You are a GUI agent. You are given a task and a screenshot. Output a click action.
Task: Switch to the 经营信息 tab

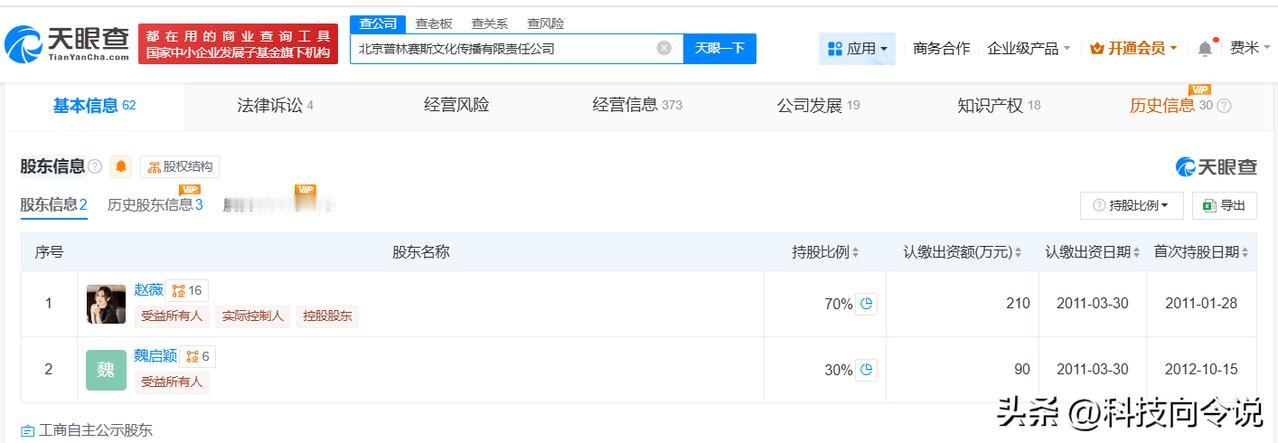pyautogui.click(x=637, y=105)
